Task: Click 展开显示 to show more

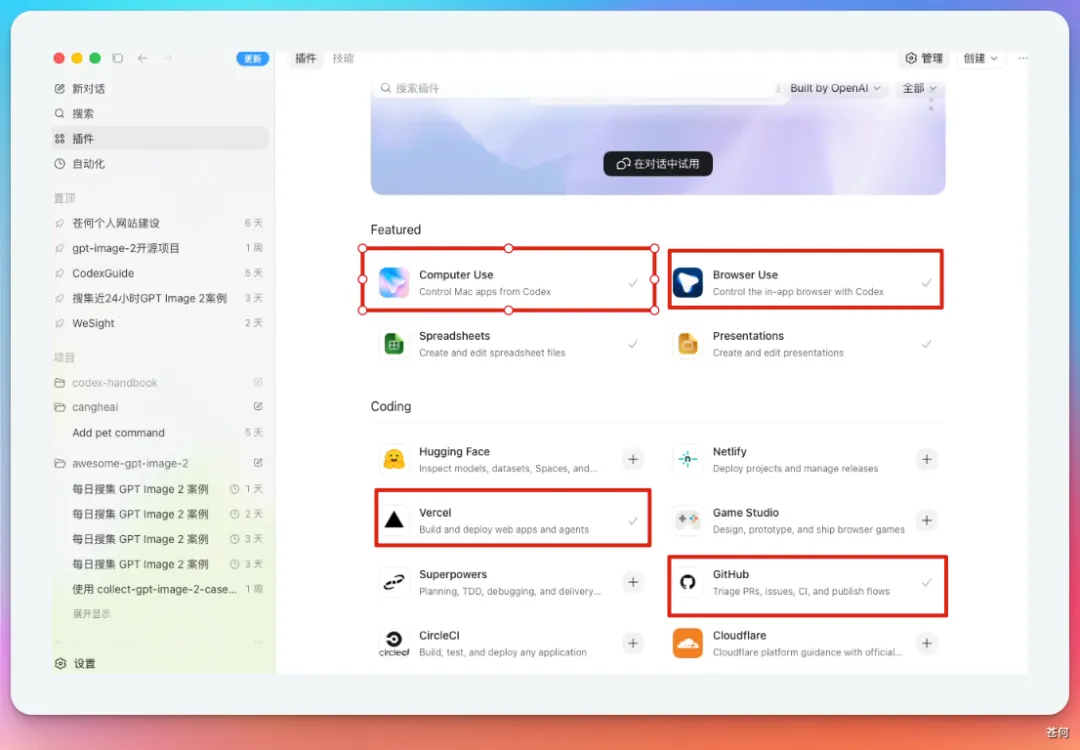Action: click(91, 614)
